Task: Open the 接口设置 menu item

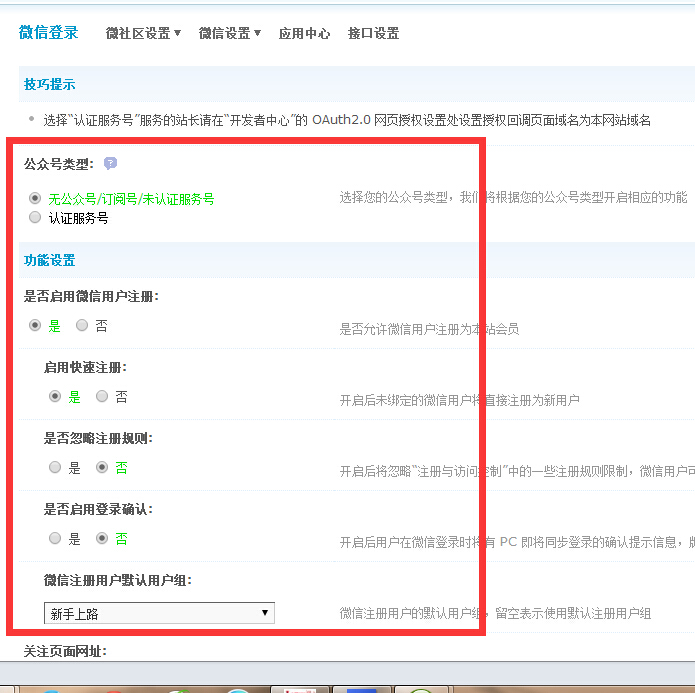Action: click(374, 33)
